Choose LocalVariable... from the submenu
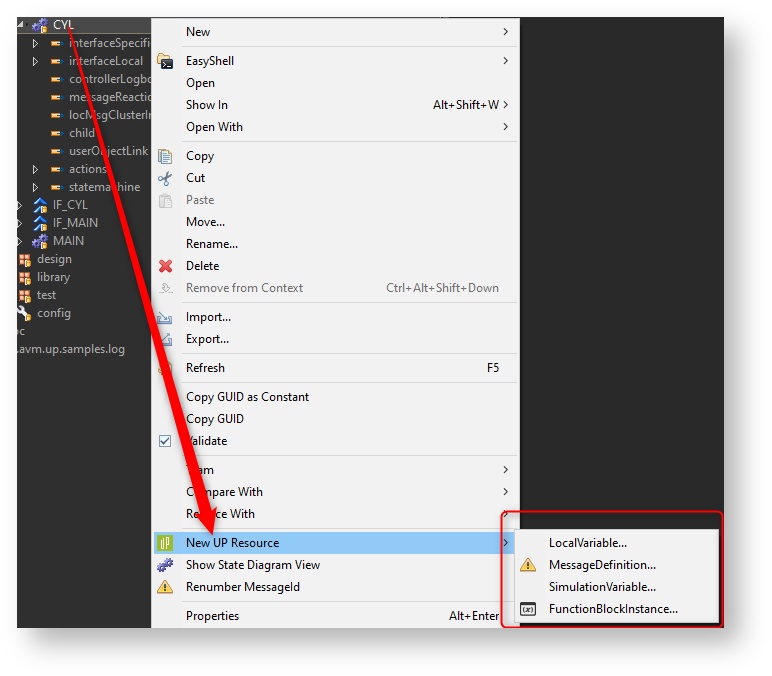The height and width of the screenshot is (676, 772). click(588, 543)
